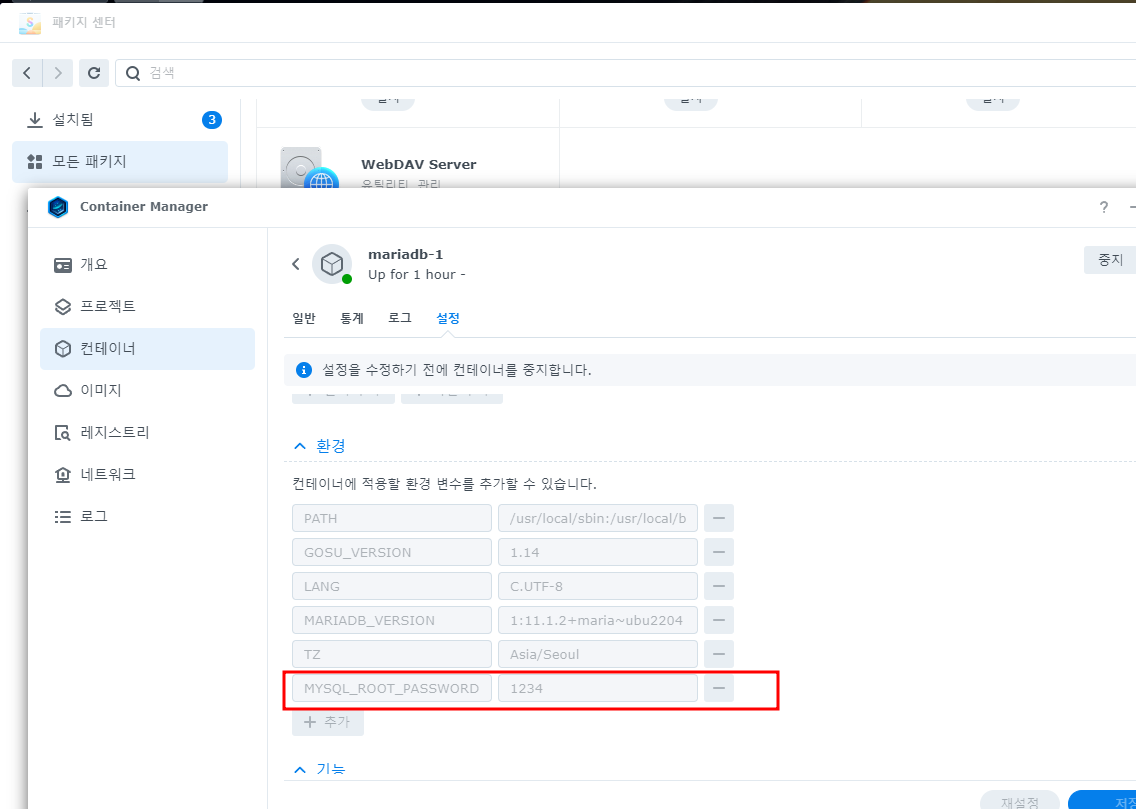The height and width of the screenshot is (809, 1136).
Task: Click the Asia/Seoul value field
Action: pos(598,655)
